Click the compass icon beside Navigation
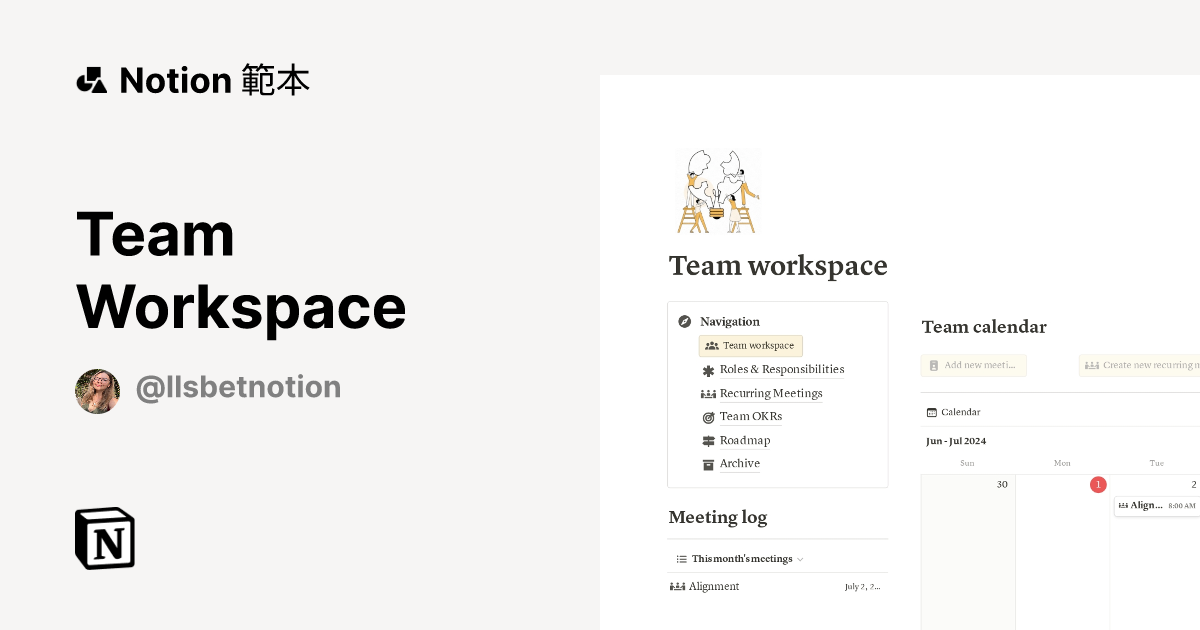The width and height of the screenshot is (1200, 630). coord(685,322)
